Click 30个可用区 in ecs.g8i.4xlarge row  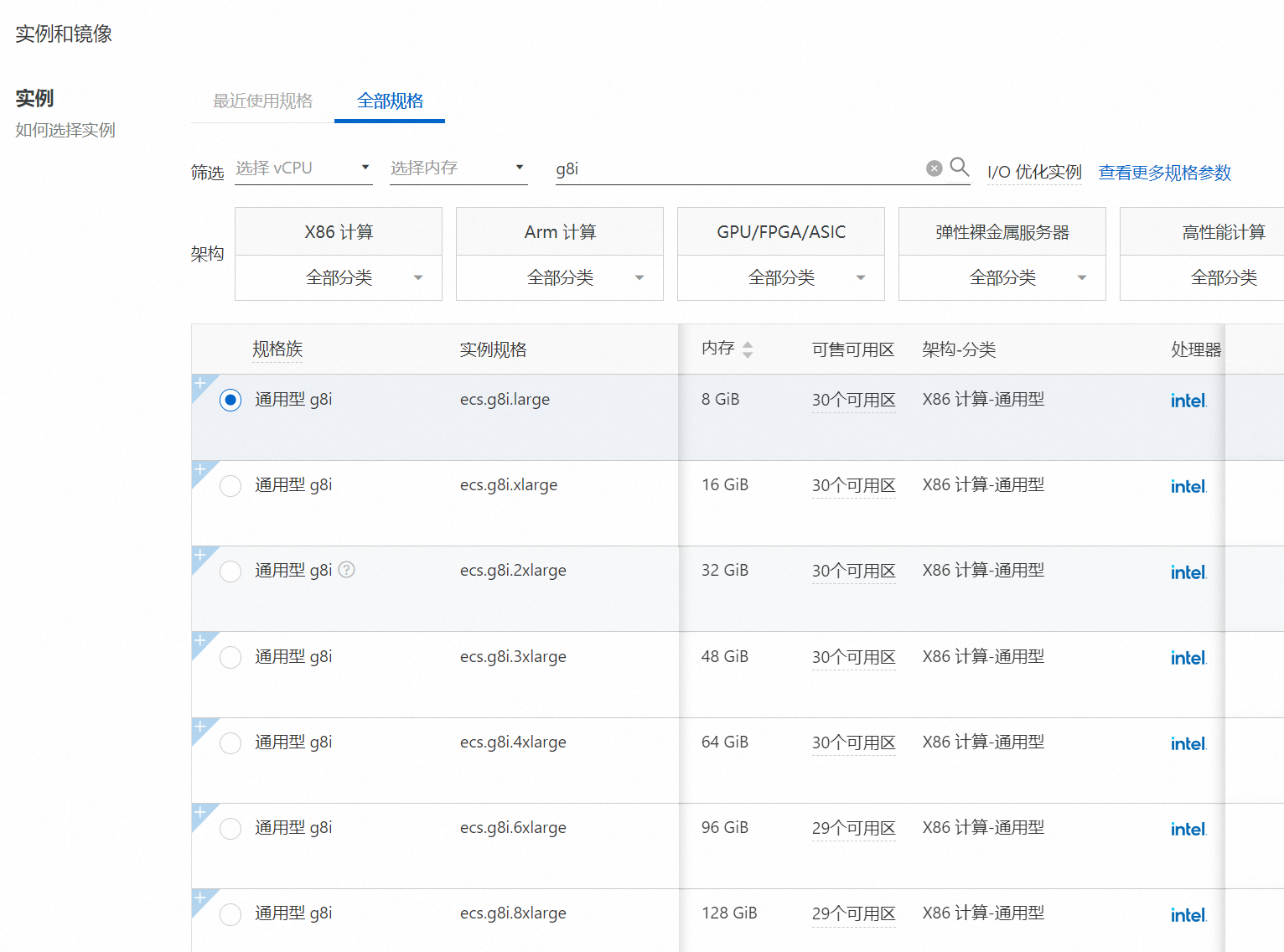tap(853, 743)
